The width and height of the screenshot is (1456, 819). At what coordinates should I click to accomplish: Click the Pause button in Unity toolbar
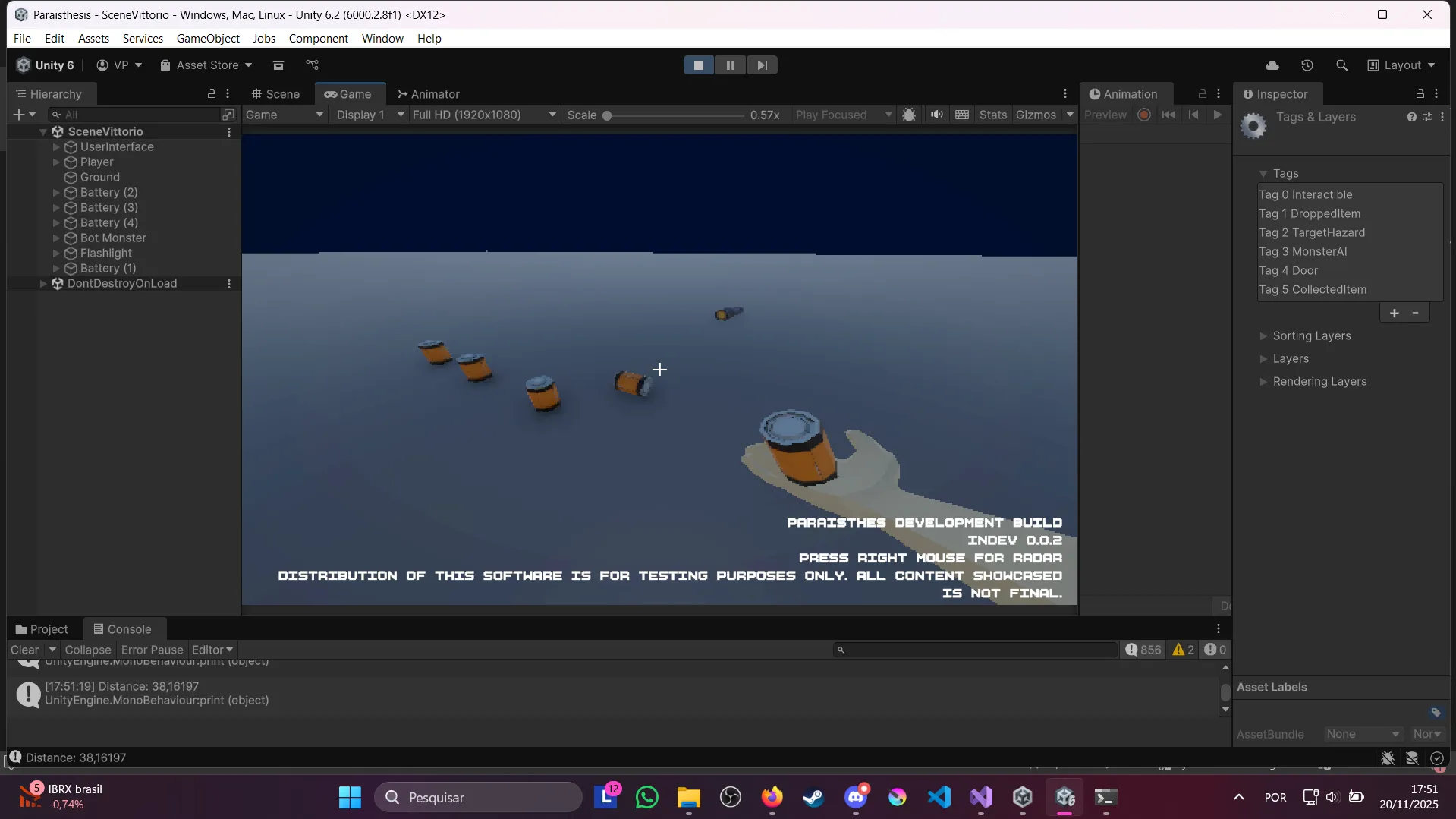(x=730, y=65)
